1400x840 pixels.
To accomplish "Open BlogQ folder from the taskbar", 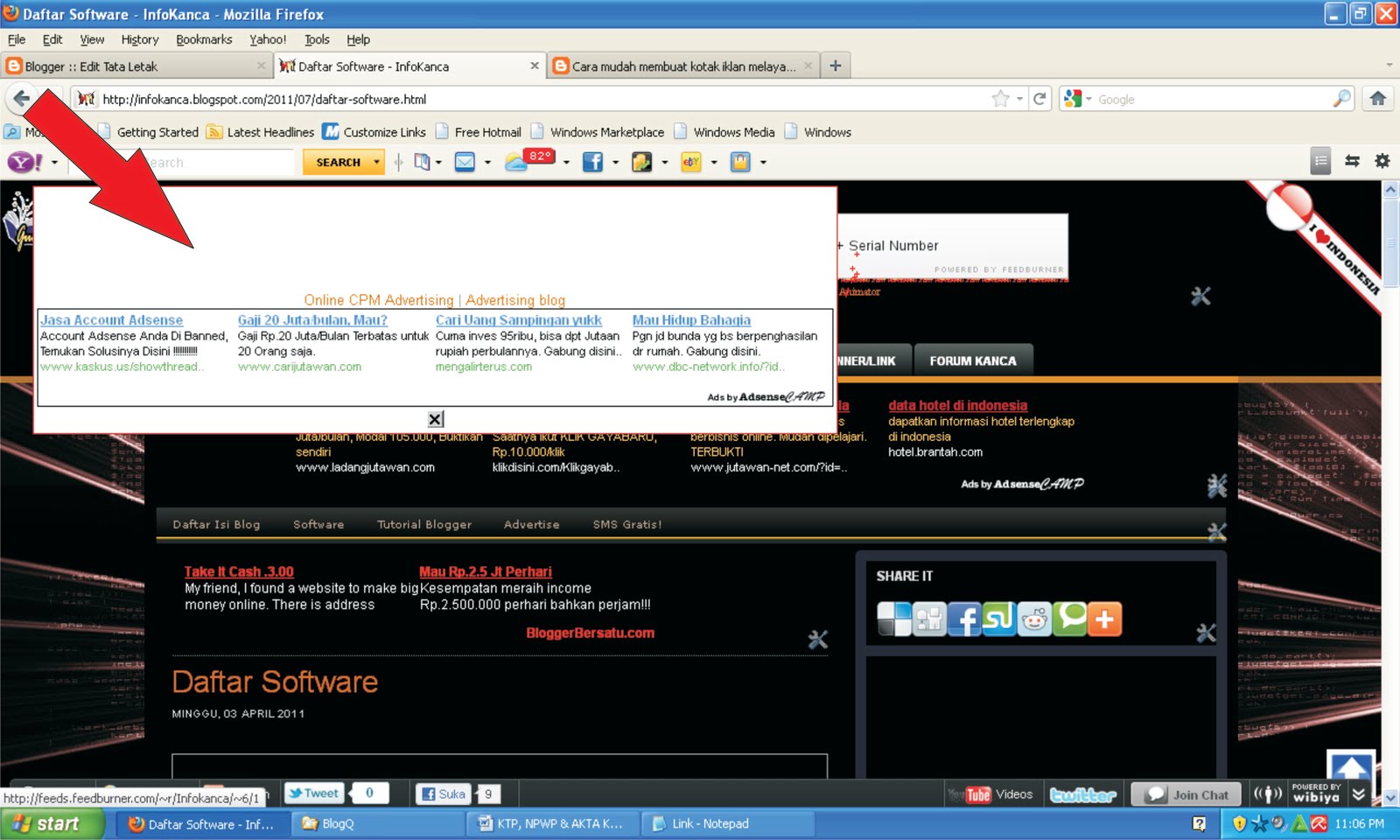I will (376, 823).
